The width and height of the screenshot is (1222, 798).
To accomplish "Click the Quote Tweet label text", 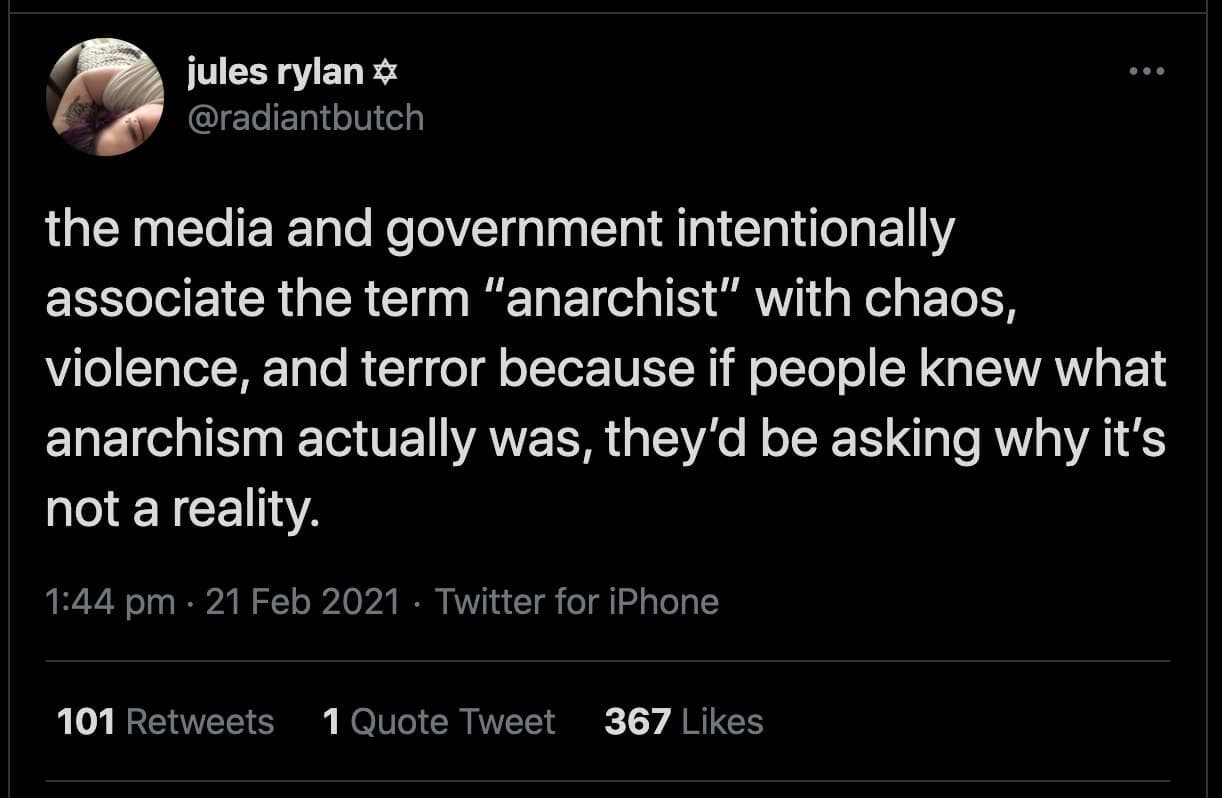I will click(x=452, y=721).
